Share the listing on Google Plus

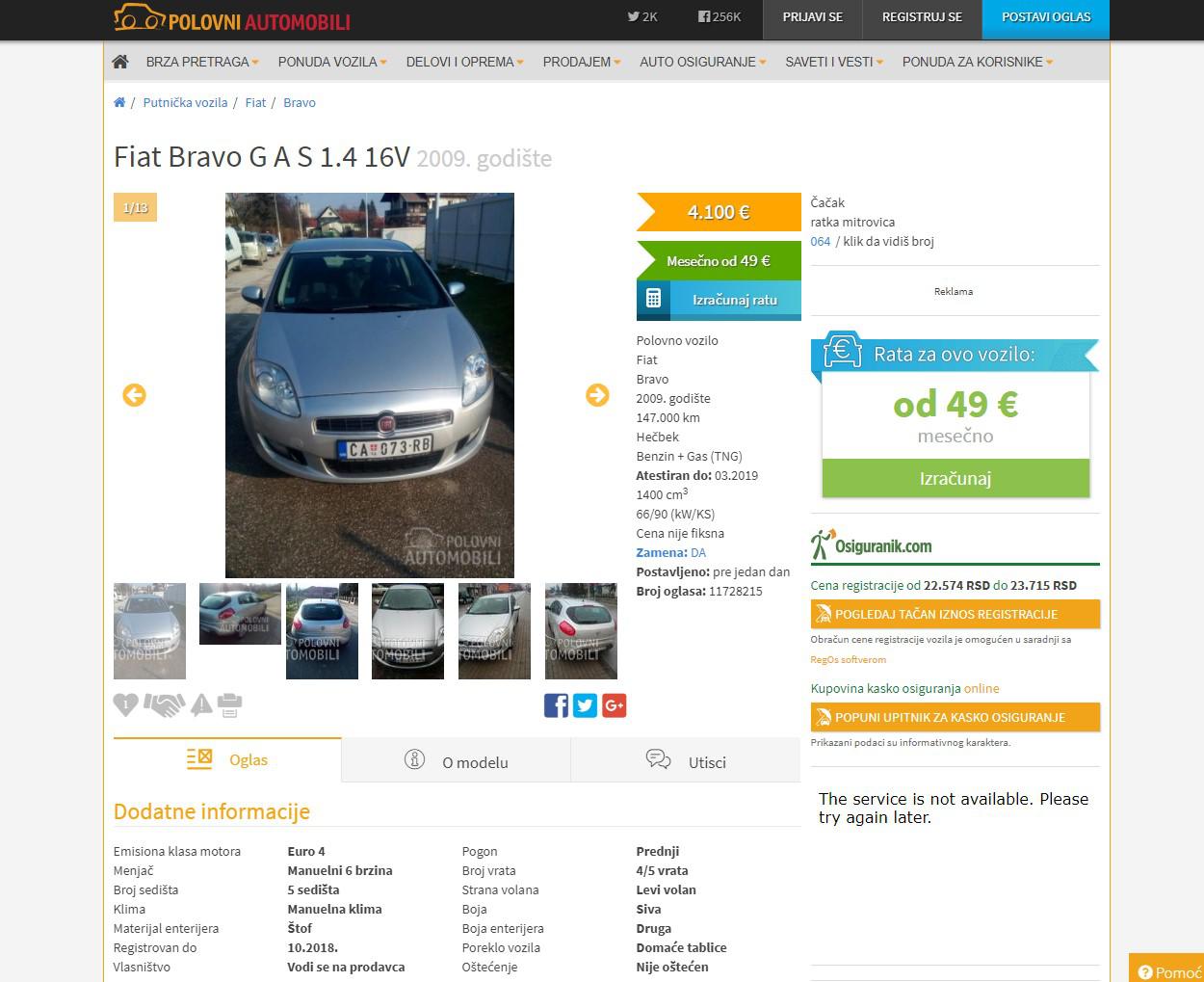[x=615, y=705]
